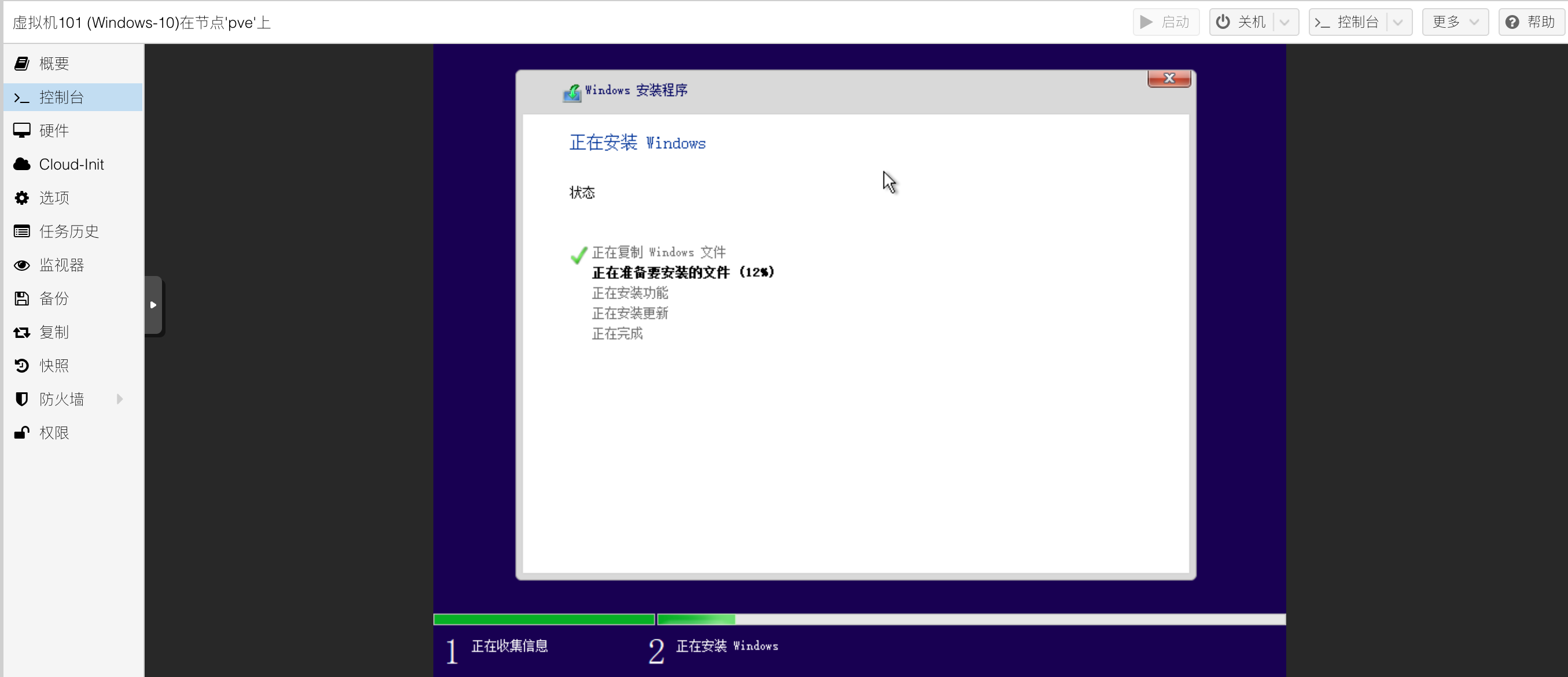Click the 正在安装功能 status line
1568x677 pixels.
(630, 293)
